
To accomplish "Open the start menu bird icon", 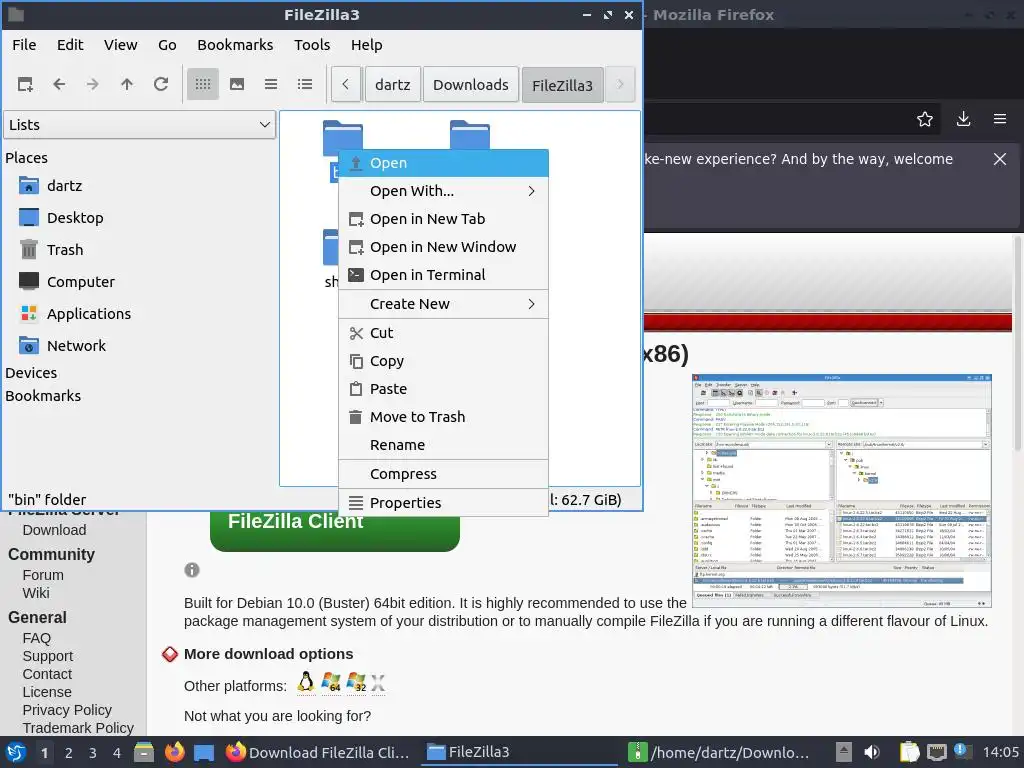I will 16,752.
